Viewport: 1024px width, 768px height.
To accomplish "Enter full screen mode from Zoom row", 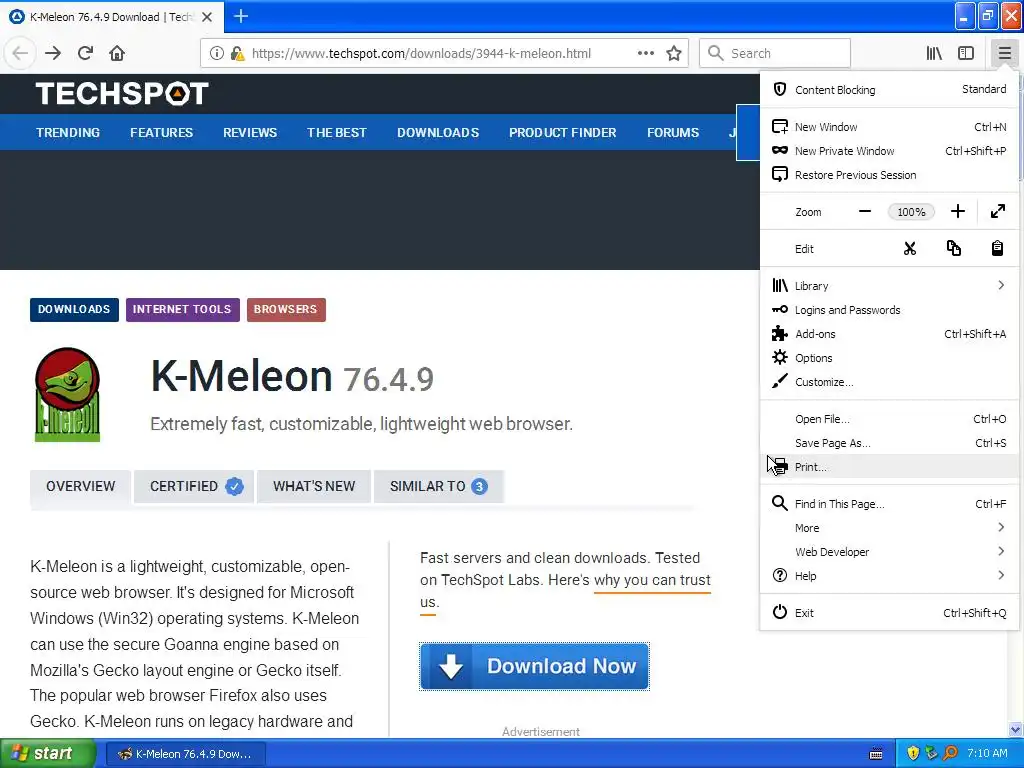I will [997, 211].
